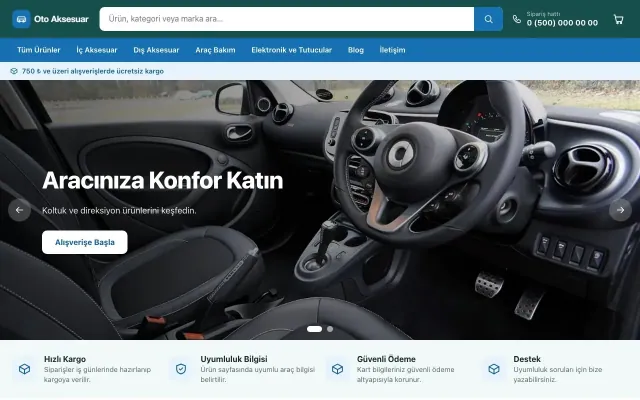Click the description 'Kart bilgileriniz güvenli ödeme altyapısıyla korunur.'
Viewport: 640px width, 400px height.
click(x=406, y=375)
